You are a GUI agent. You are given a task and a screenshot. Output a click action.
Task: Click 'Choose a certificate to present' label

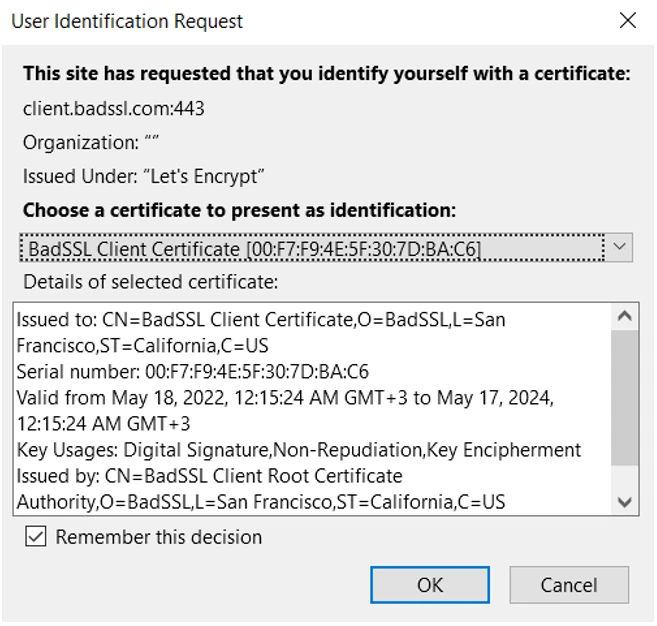(x=239, y=211)
